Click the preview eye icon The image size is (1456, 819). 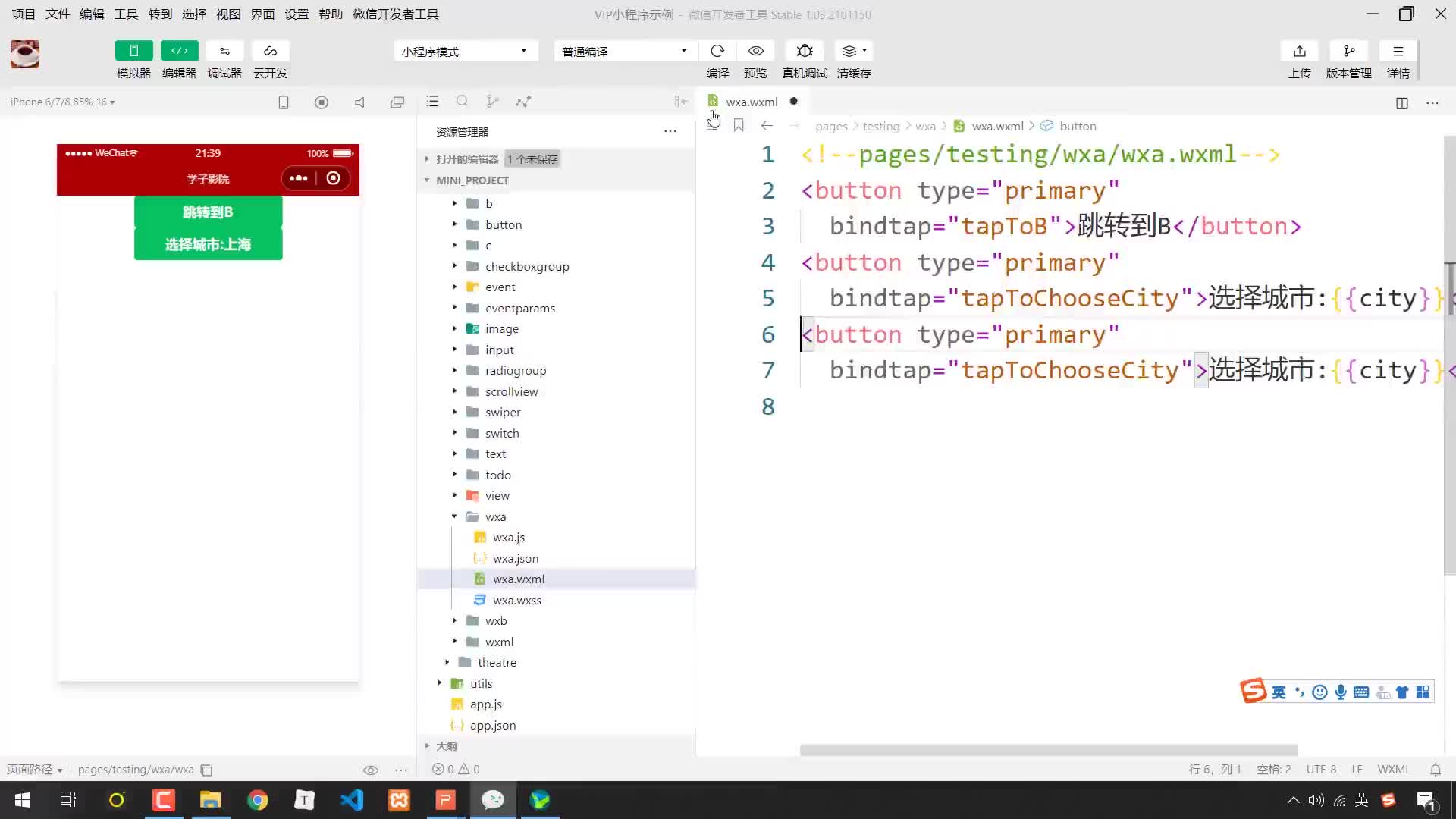pos(756,51)
